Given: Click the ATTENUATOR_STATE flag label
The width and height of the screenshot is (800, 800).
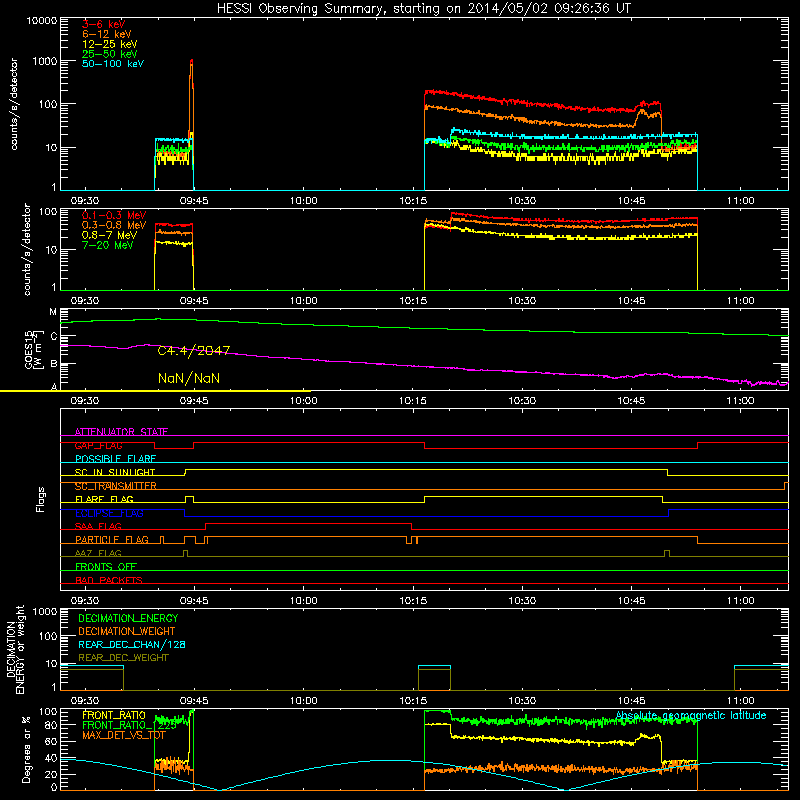Looking at the screenshot, I should [x=121, y=432].
